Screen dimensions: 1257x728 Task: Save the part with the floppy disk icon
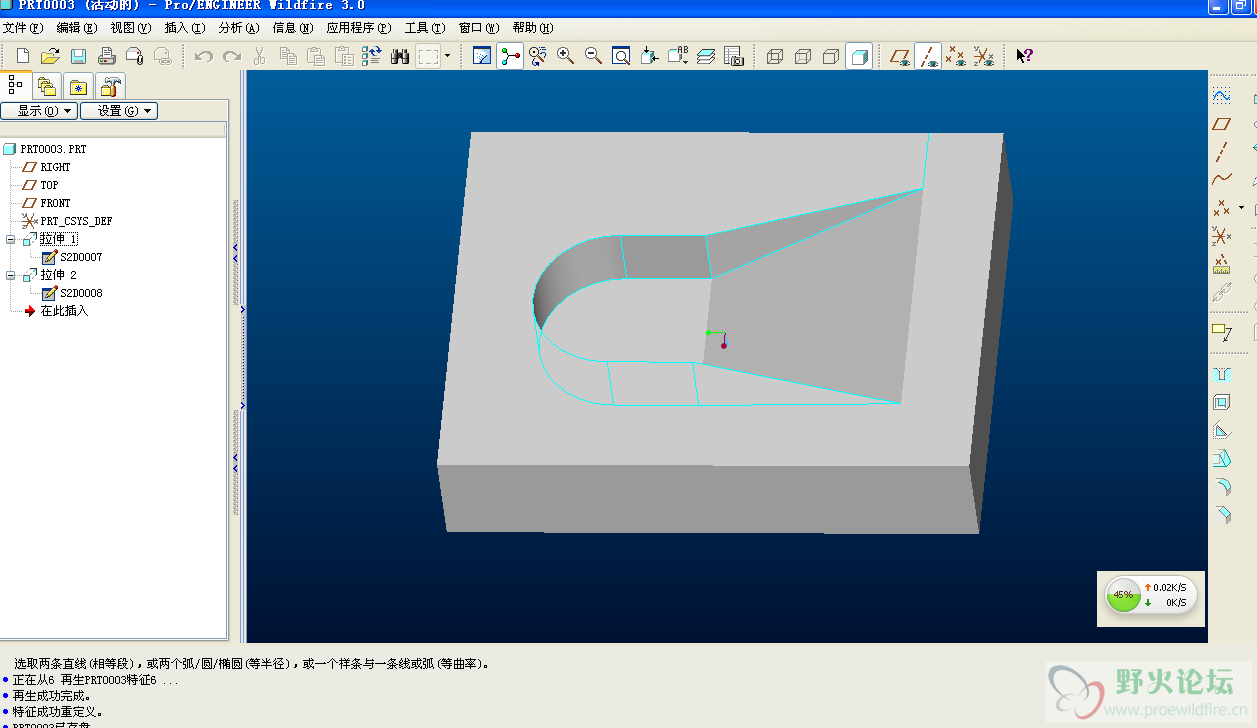pyautogui.click(x=78, y=56)
